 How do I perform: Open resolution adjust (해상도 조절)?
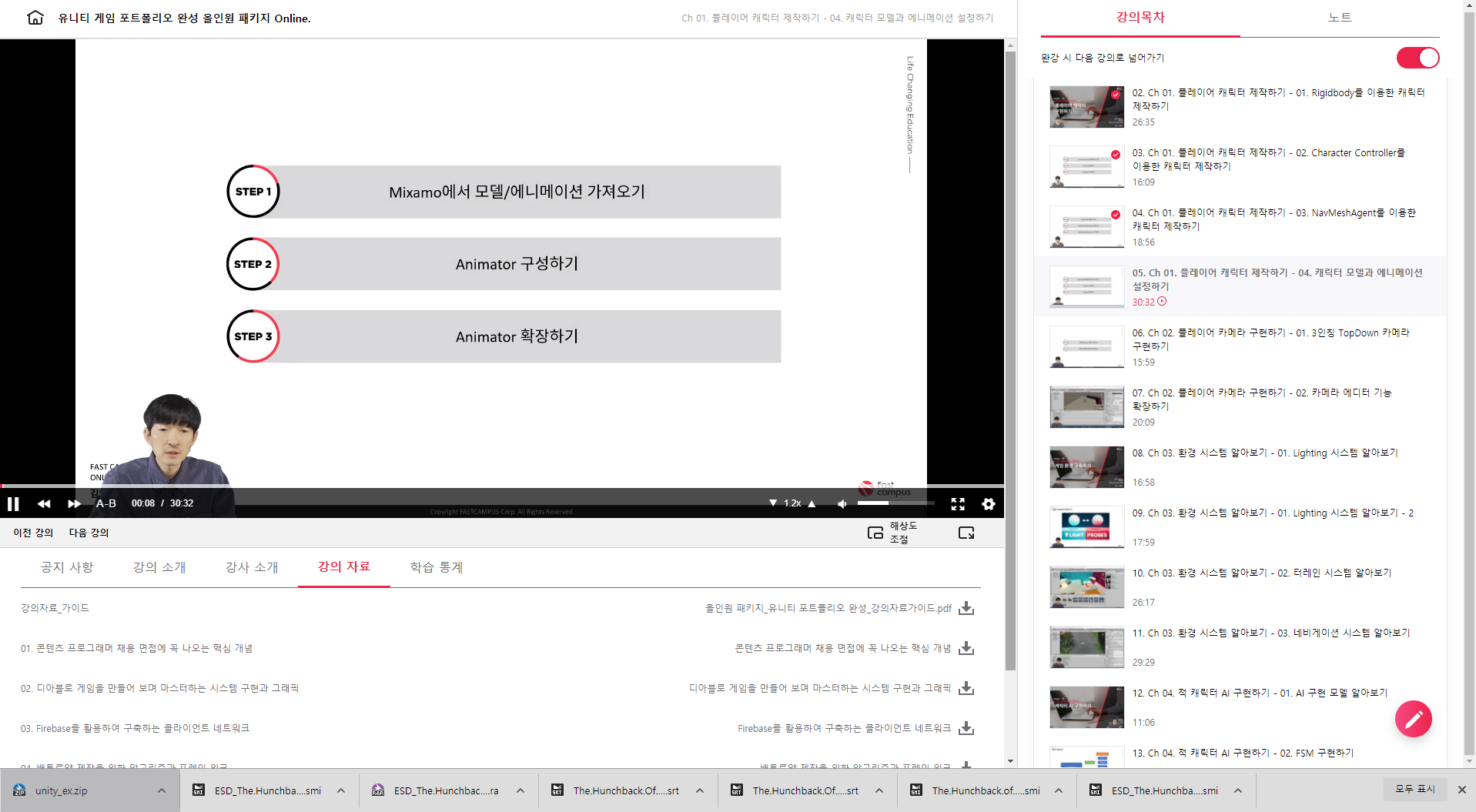[893, 533]
